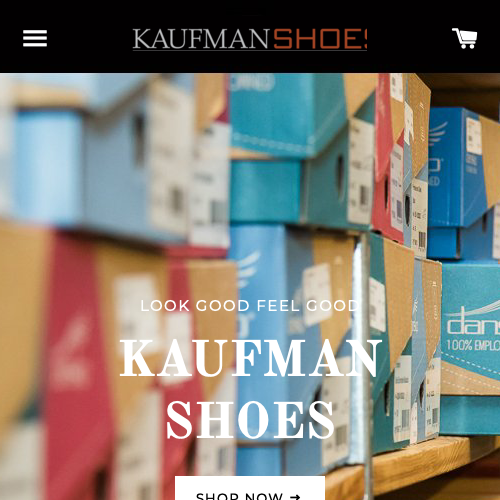Select the LOOK GOOD FEEL GOOD tagline
The image size is (500, 500).
tap(250, 306)
